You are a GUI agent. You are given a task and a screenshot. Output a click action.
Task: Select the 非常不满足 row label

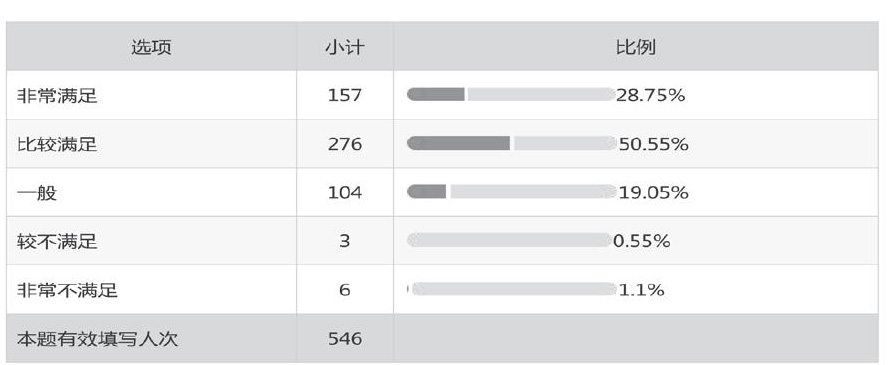click(67, 290)
